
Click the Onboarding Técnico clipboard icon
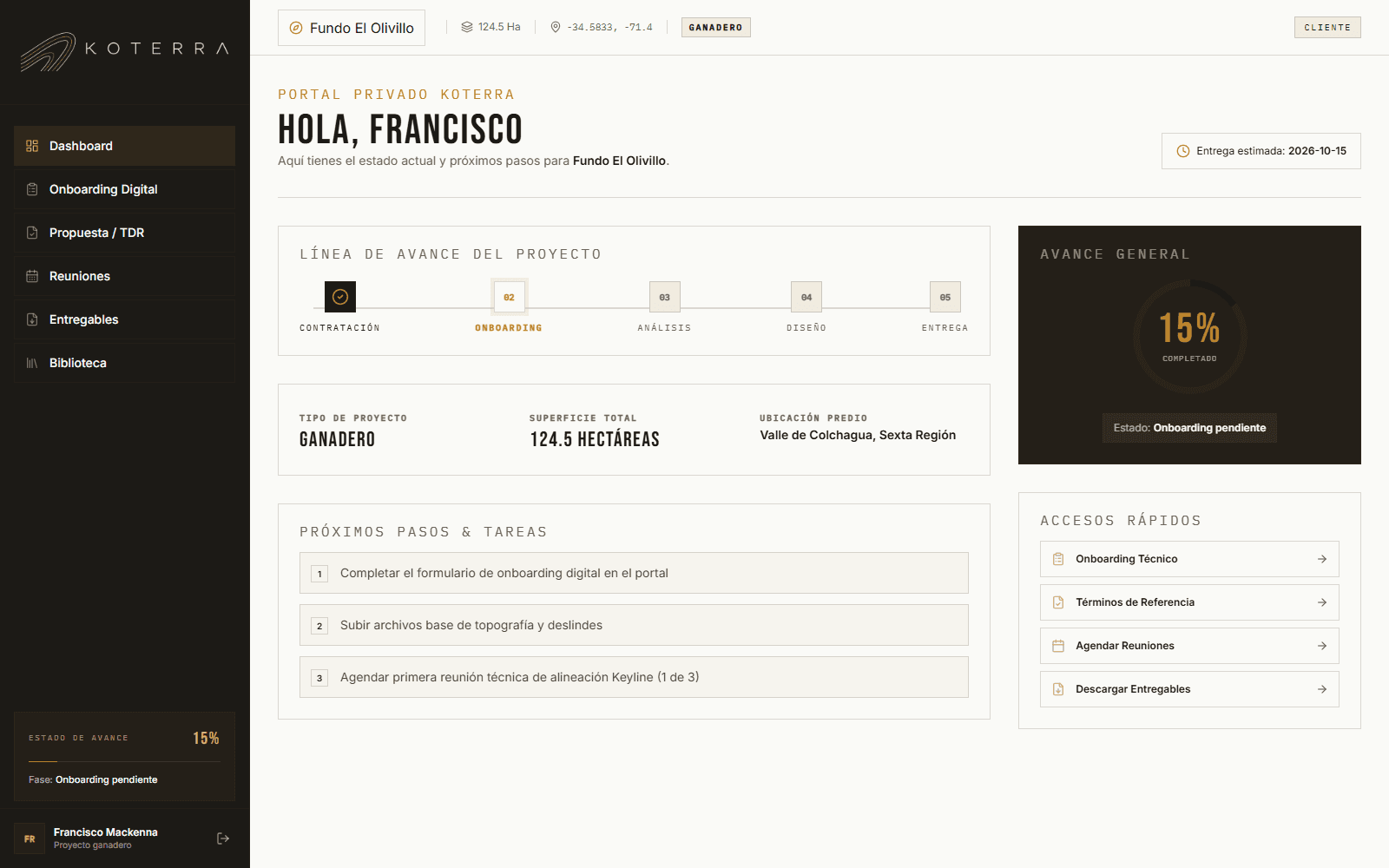point(1058,559)
